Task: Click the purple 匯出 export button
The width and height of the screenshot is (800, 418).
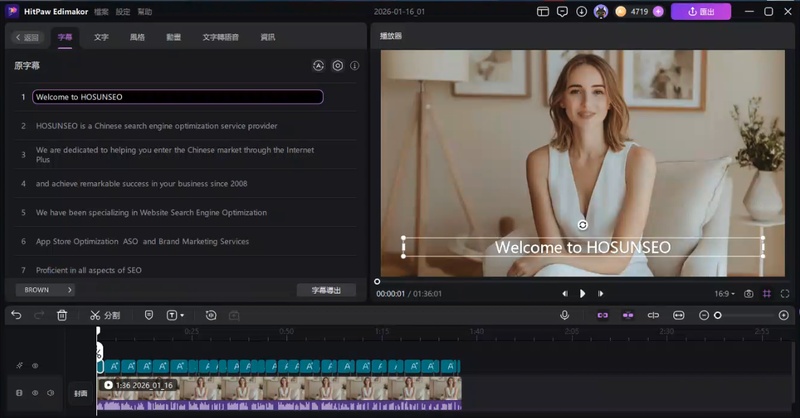Action: pos(700,12)
